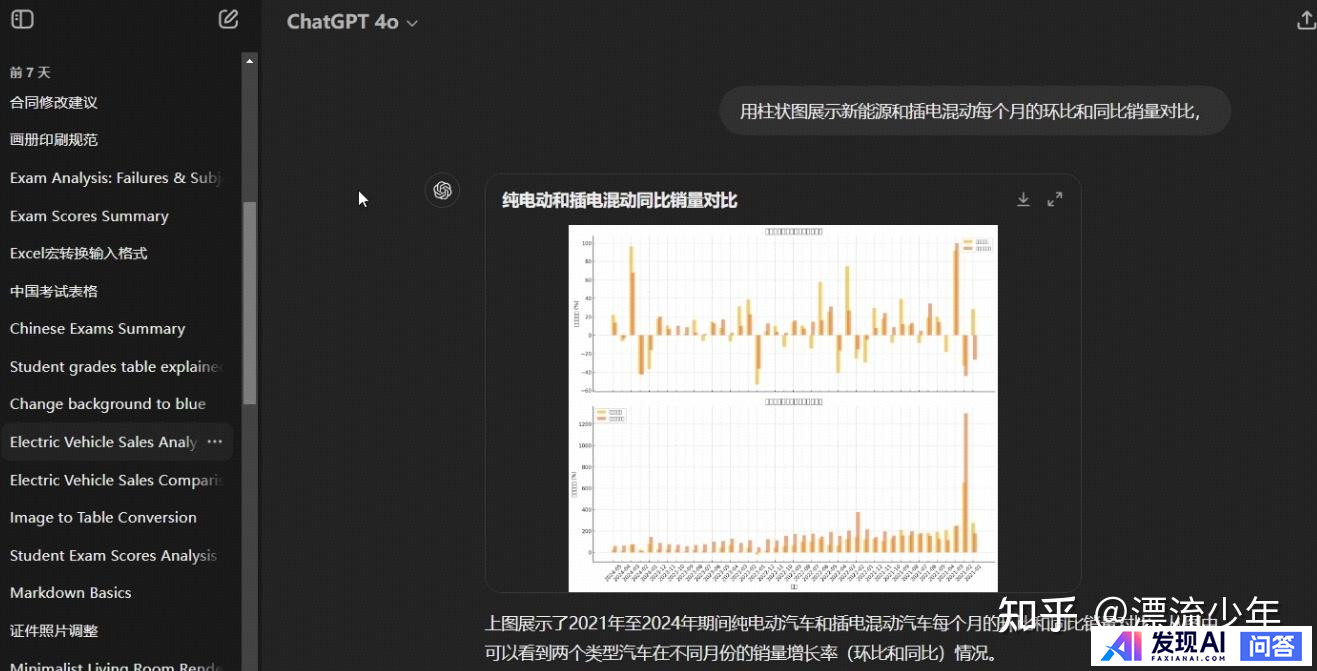
Task: Download the chart image
Action: [x=1023, y=200]
